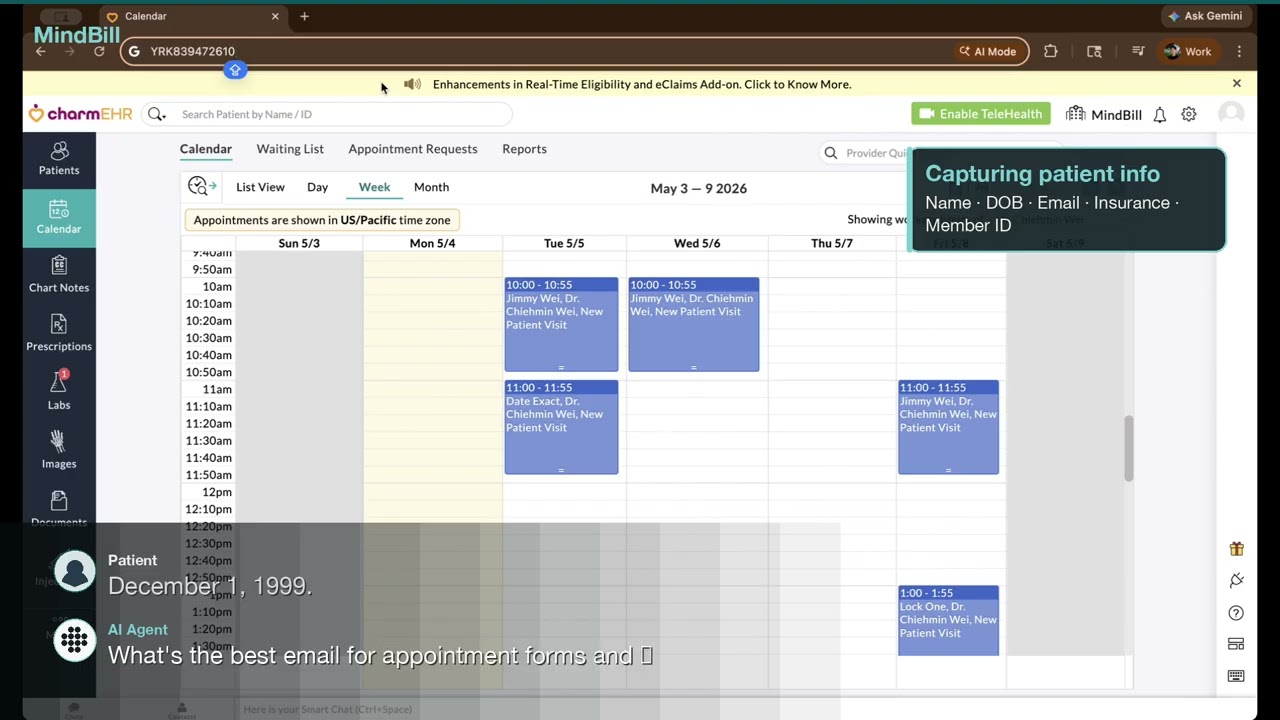Open the Patients sidebar section
This screenshot has width=1280, height=720.
click(x=59, y=159)
